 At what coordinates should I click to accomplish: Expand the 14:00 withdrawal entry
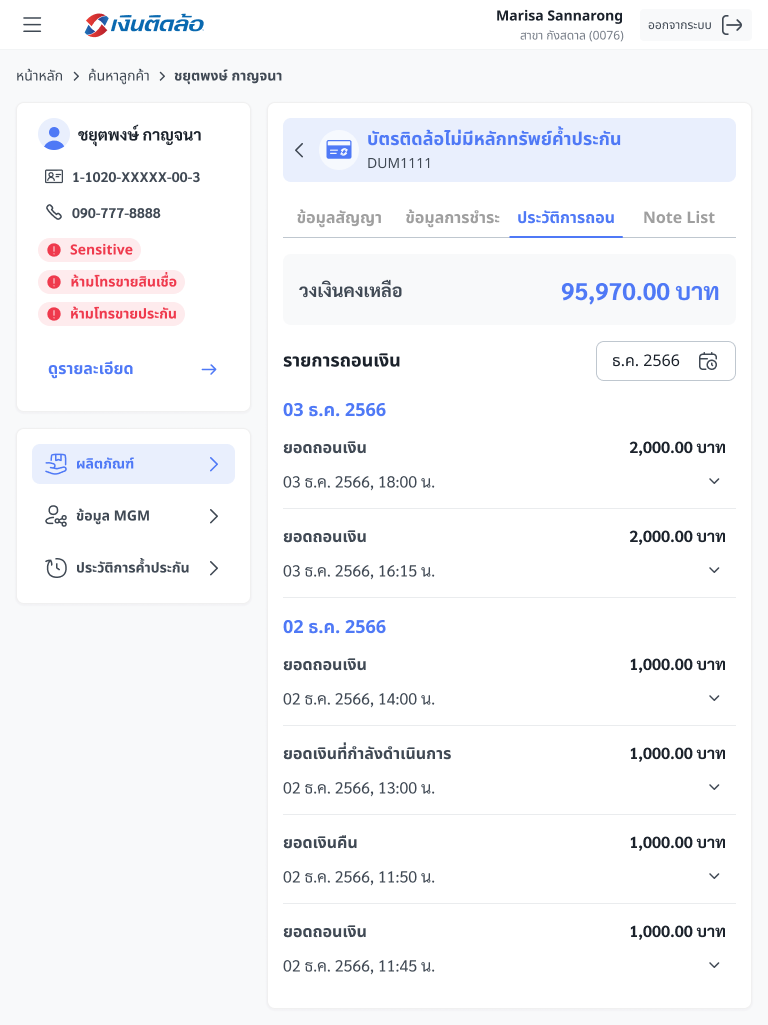click(x=714, y=698)
